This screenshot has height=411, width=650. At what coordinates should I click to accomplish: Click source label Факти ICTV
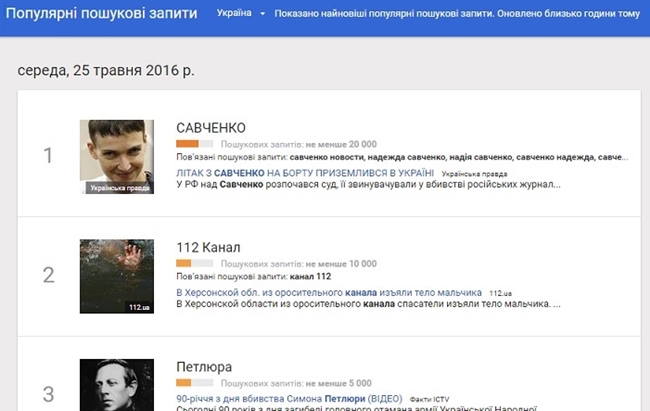[x=429, y=399]
